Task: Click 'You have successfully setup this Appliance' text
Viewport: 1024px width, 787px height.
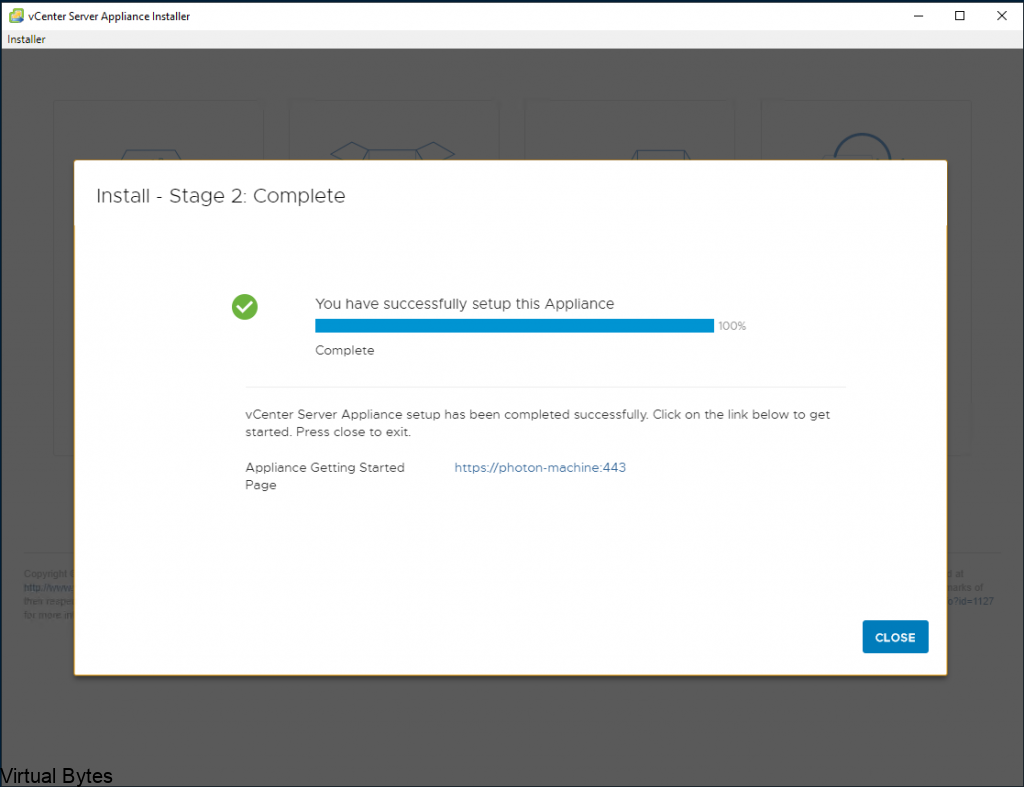Action: pyautogui.click(x=464, y=304)
